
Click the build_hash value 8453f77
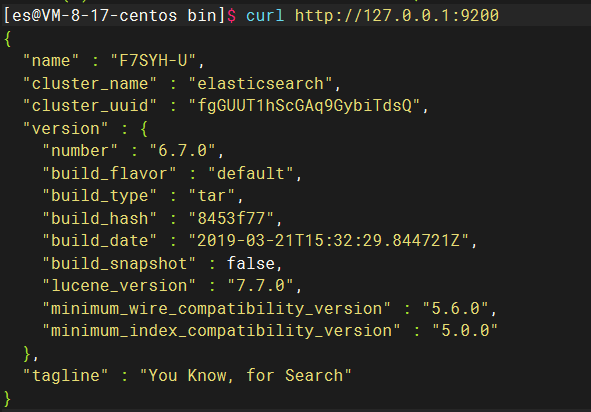coord(231,218)
